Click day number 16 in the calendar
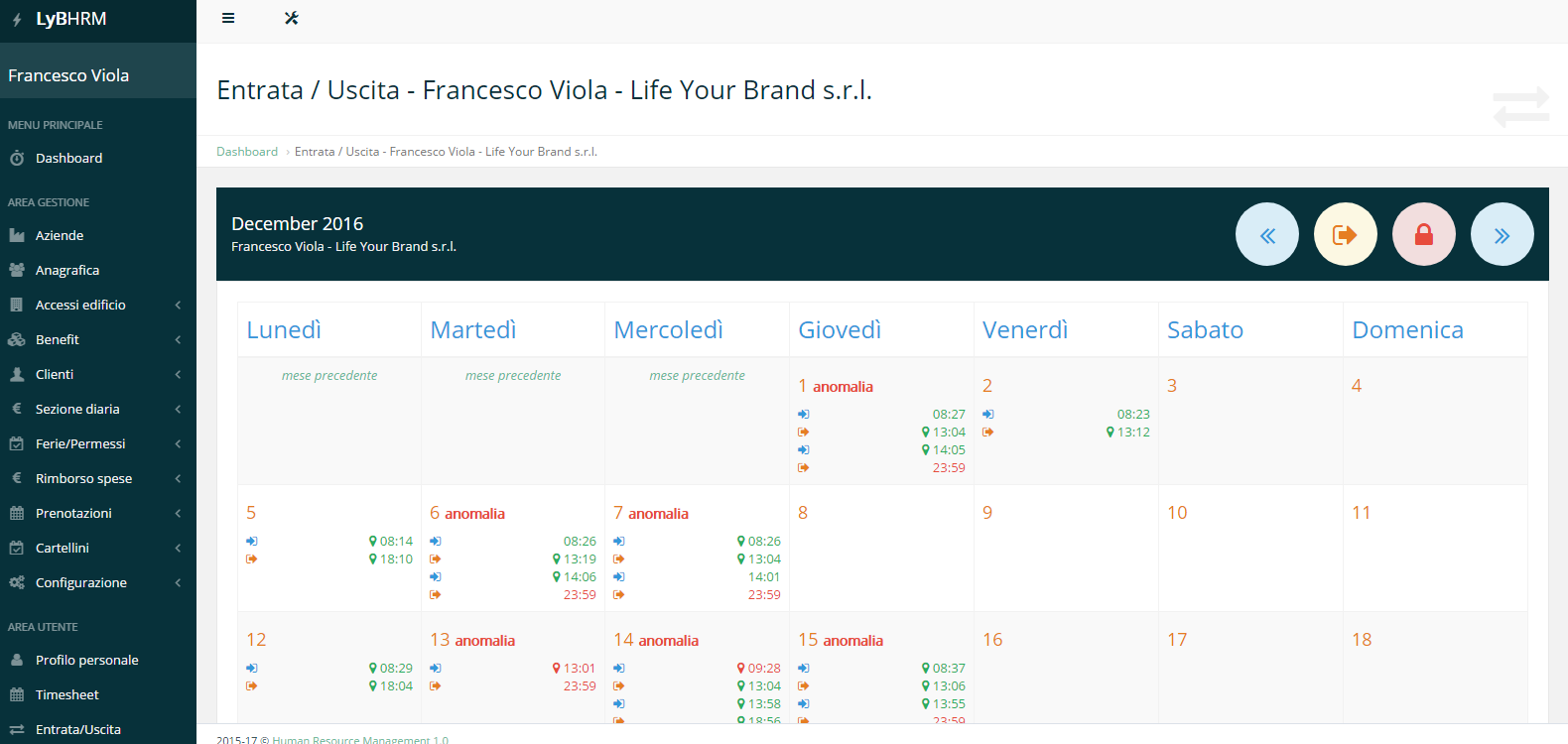 coord(992,640)
